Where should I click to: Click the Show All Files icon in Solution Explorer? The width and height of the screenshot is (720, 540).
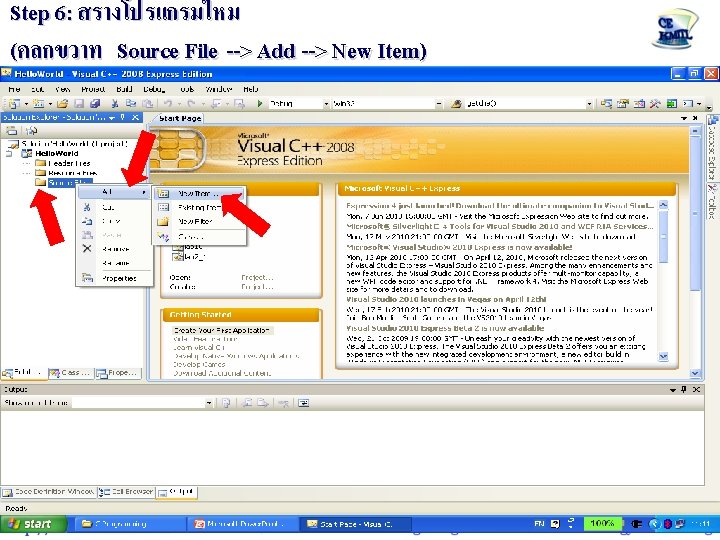coord(31,131)
